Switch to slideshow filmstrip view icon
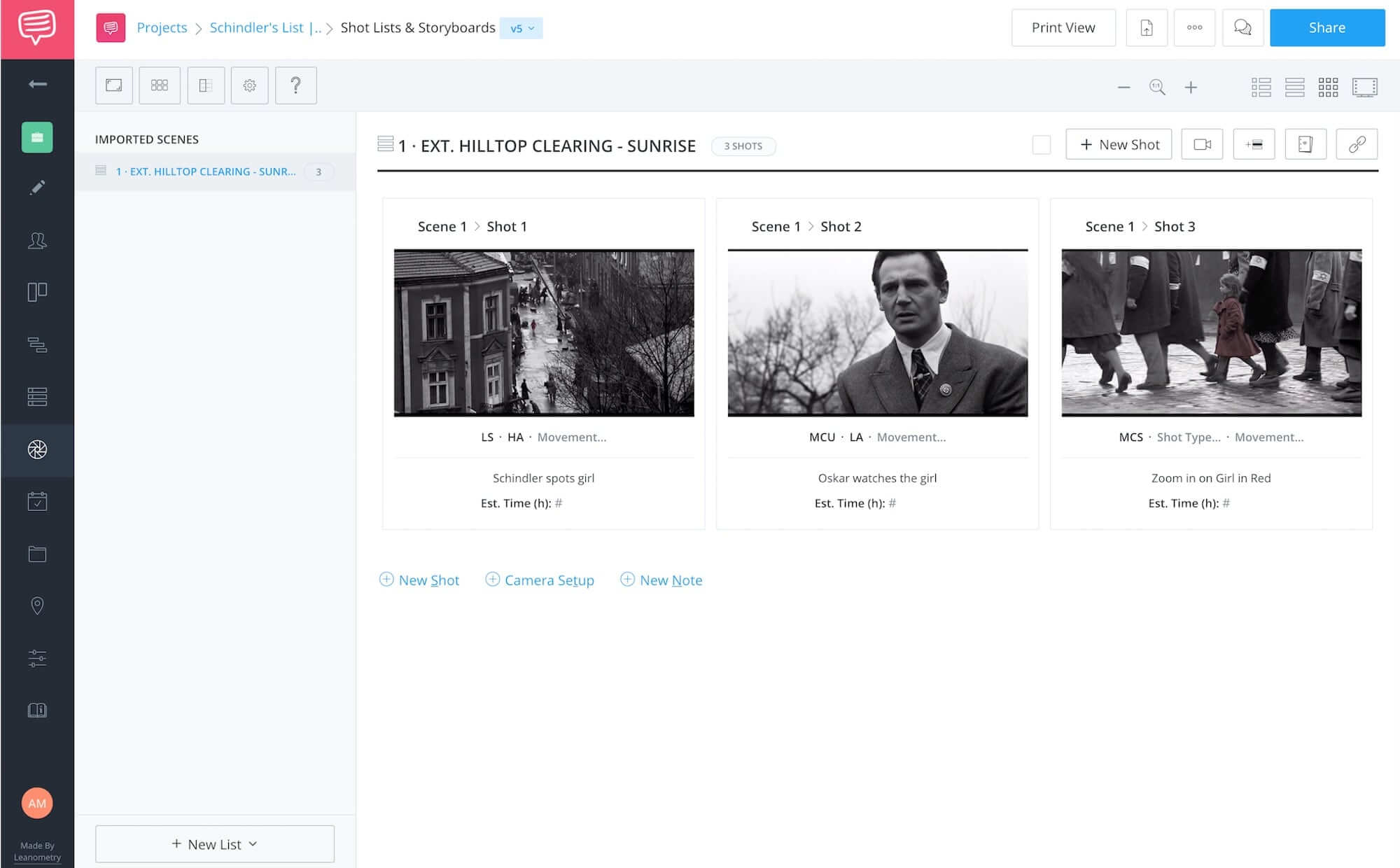Image resolution: width=1400 pixels, height=868 pixels. click(1365, 87)
